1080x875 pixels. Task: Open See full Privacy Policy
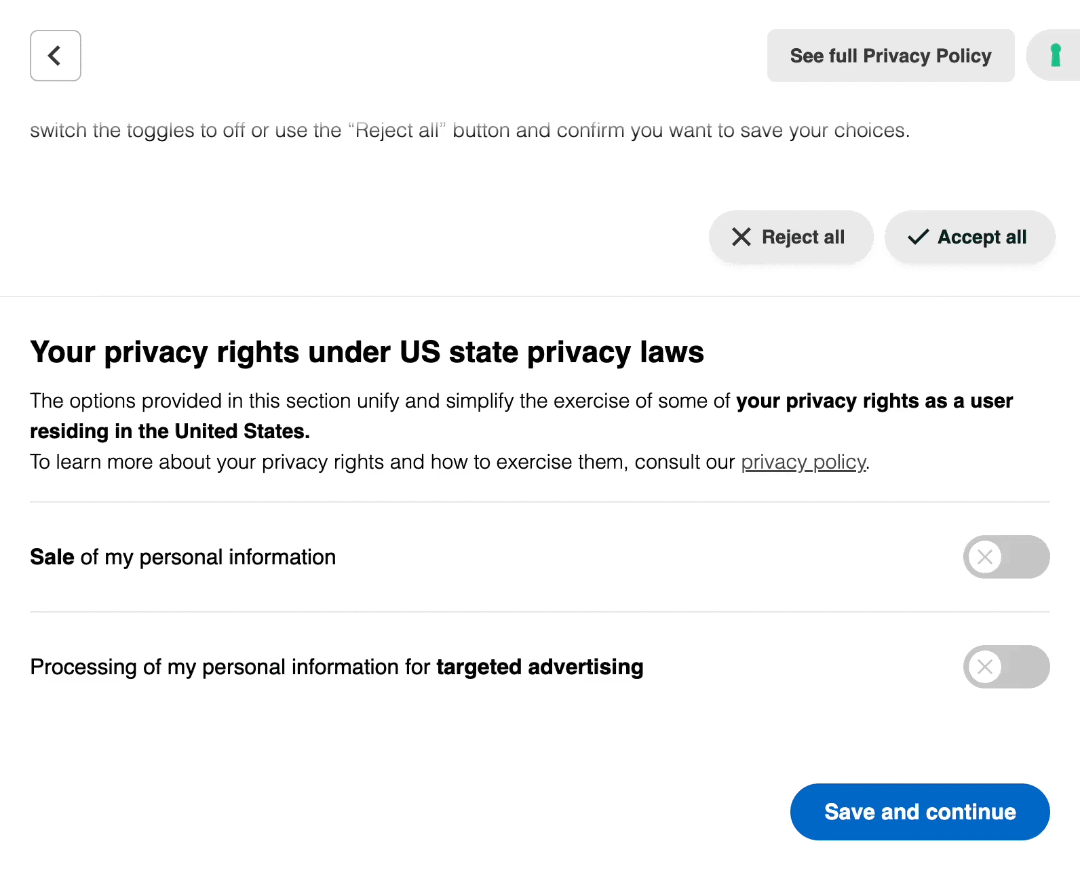(x=890, y=56)
